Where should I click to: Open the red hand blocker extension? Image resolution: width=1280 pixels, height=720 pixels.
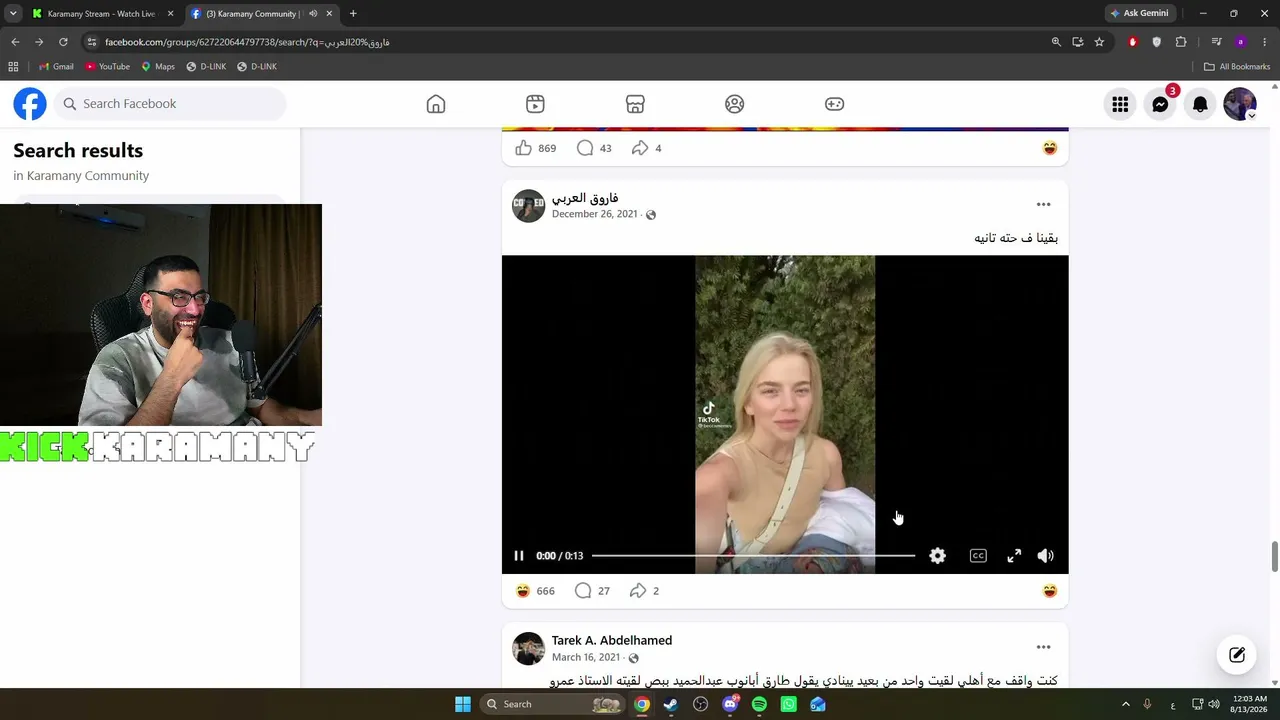coord(1133,42)
